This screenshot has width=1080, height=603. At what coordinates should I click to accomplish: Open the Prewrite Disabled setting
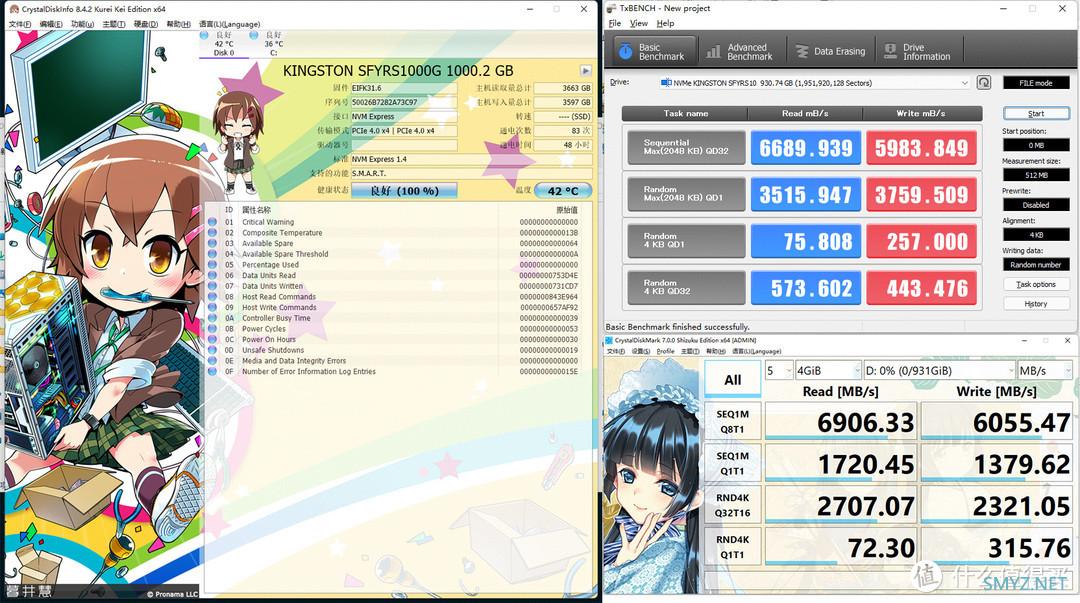(x=1036, y=205)
